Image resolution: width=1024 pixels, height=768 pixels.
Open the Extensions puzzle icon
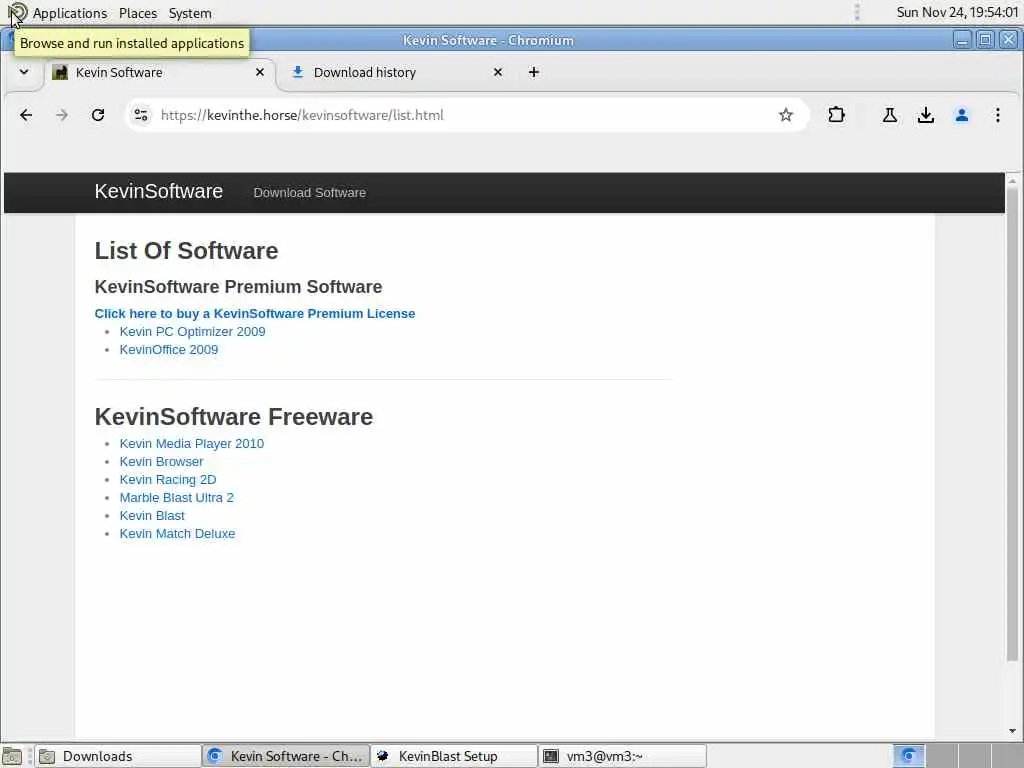pyautogui.click(x=836, y=116)
